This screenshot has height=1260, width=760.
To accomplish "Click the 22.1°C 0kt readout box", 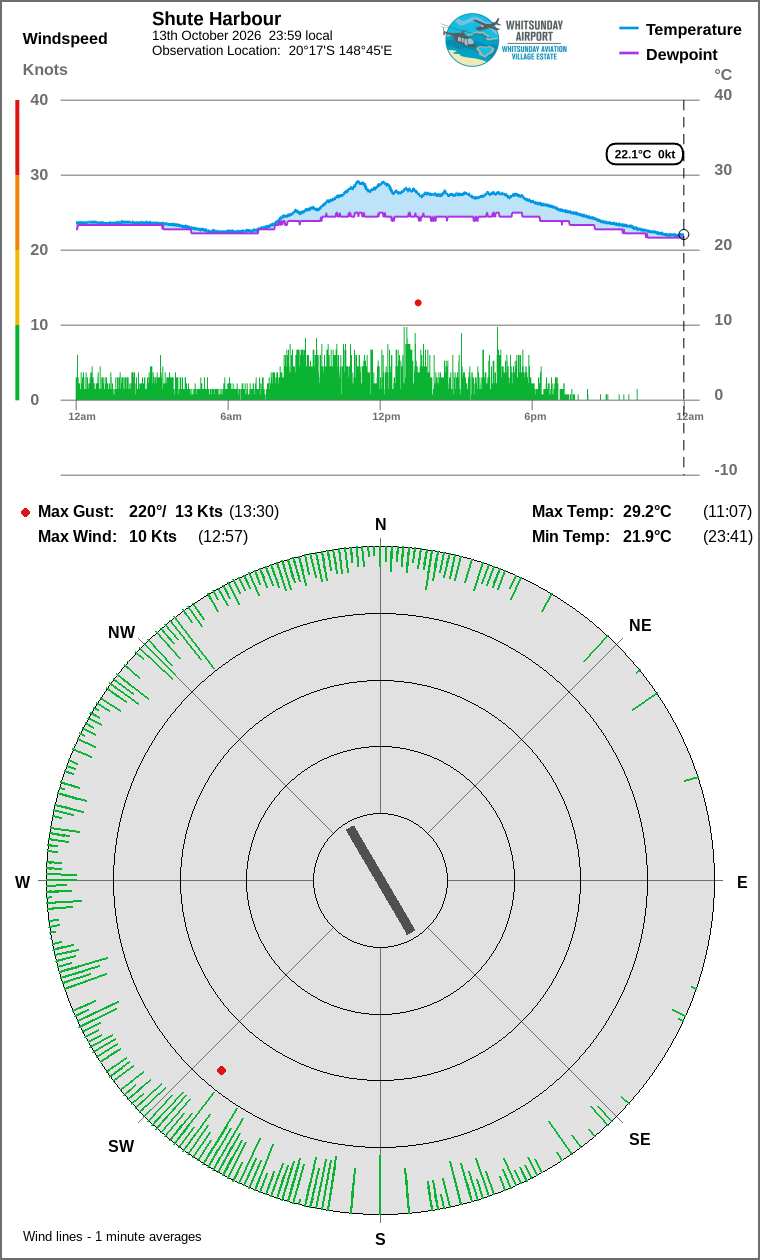I will pyautogui.click(x=645, y=154).
